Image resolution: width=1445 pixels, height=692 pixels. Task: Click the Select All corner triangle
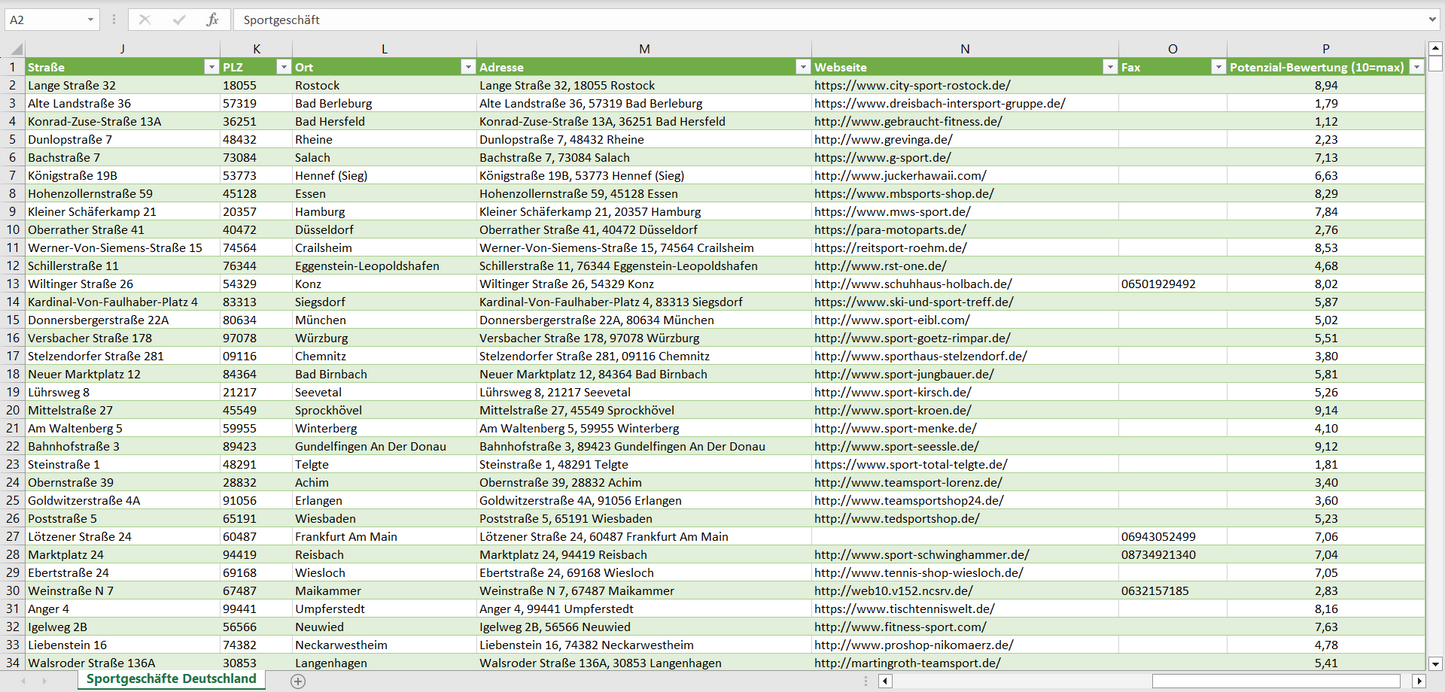14,50
